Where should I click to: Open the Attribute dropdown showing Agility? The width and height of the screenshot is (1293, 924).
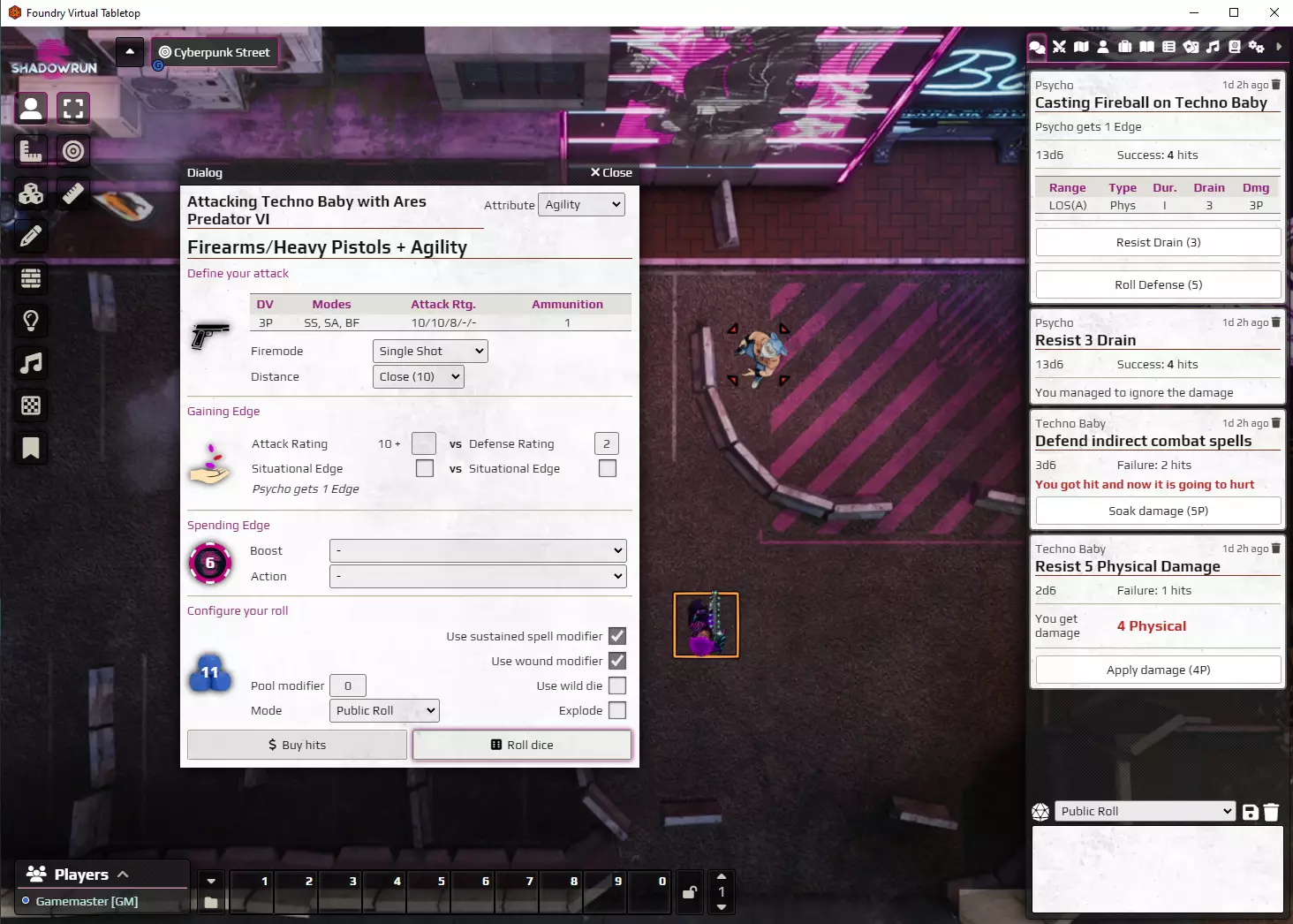581,204
